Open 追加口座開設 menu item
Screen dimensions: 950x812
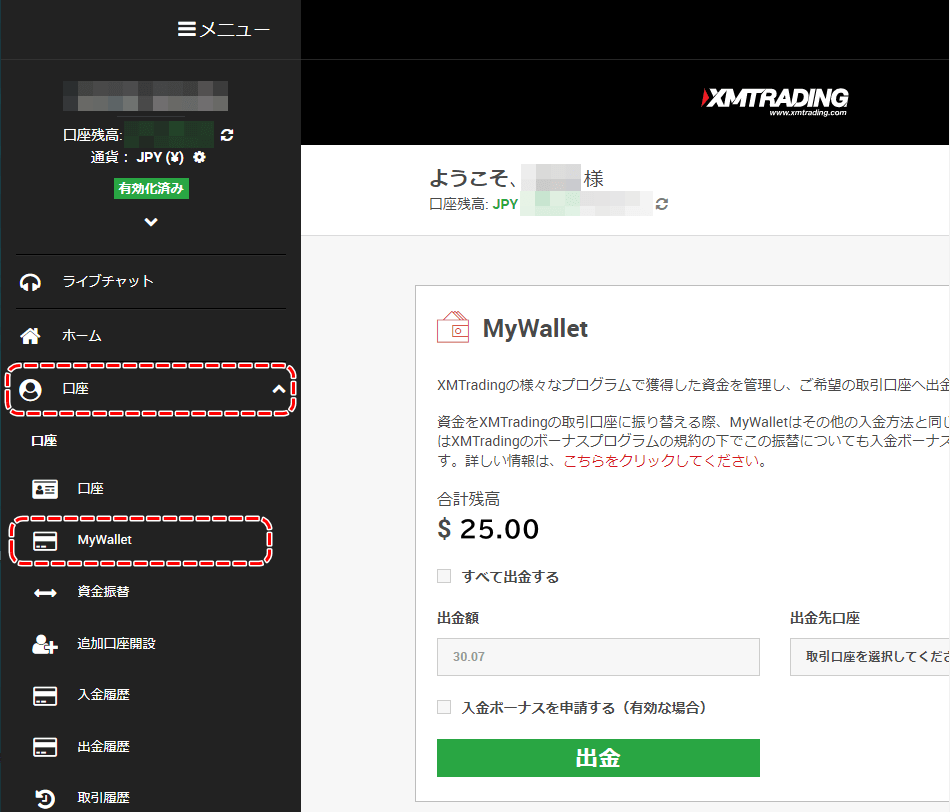tap(116, 644)
